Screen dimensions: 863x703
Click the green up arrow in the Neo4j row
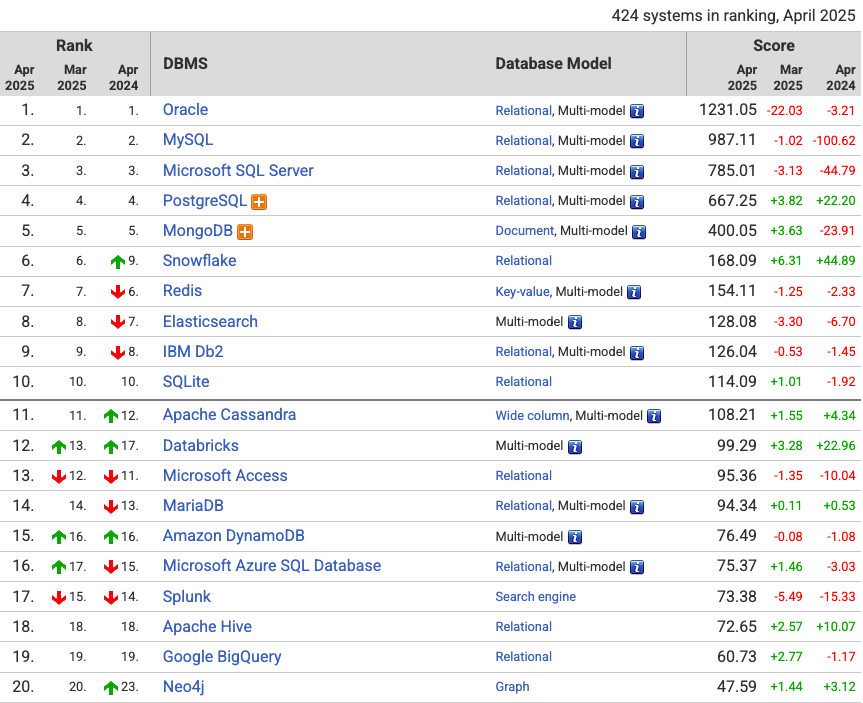(111, 687)
